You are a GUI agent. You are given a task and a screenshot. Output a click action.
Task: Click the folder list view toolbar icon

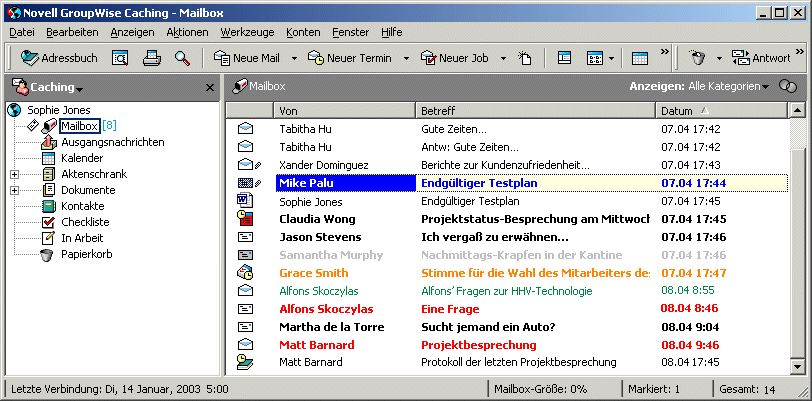(x=564, y=58)
